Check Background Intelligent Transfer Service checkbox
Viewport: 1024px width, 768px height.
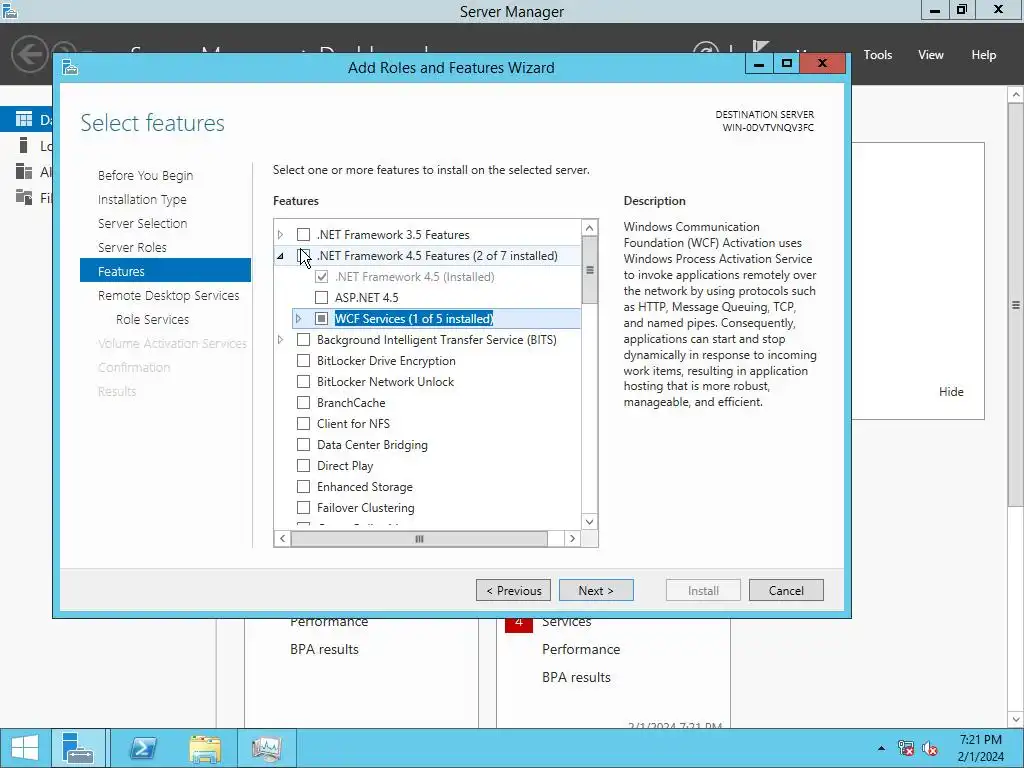coord(303,340)
